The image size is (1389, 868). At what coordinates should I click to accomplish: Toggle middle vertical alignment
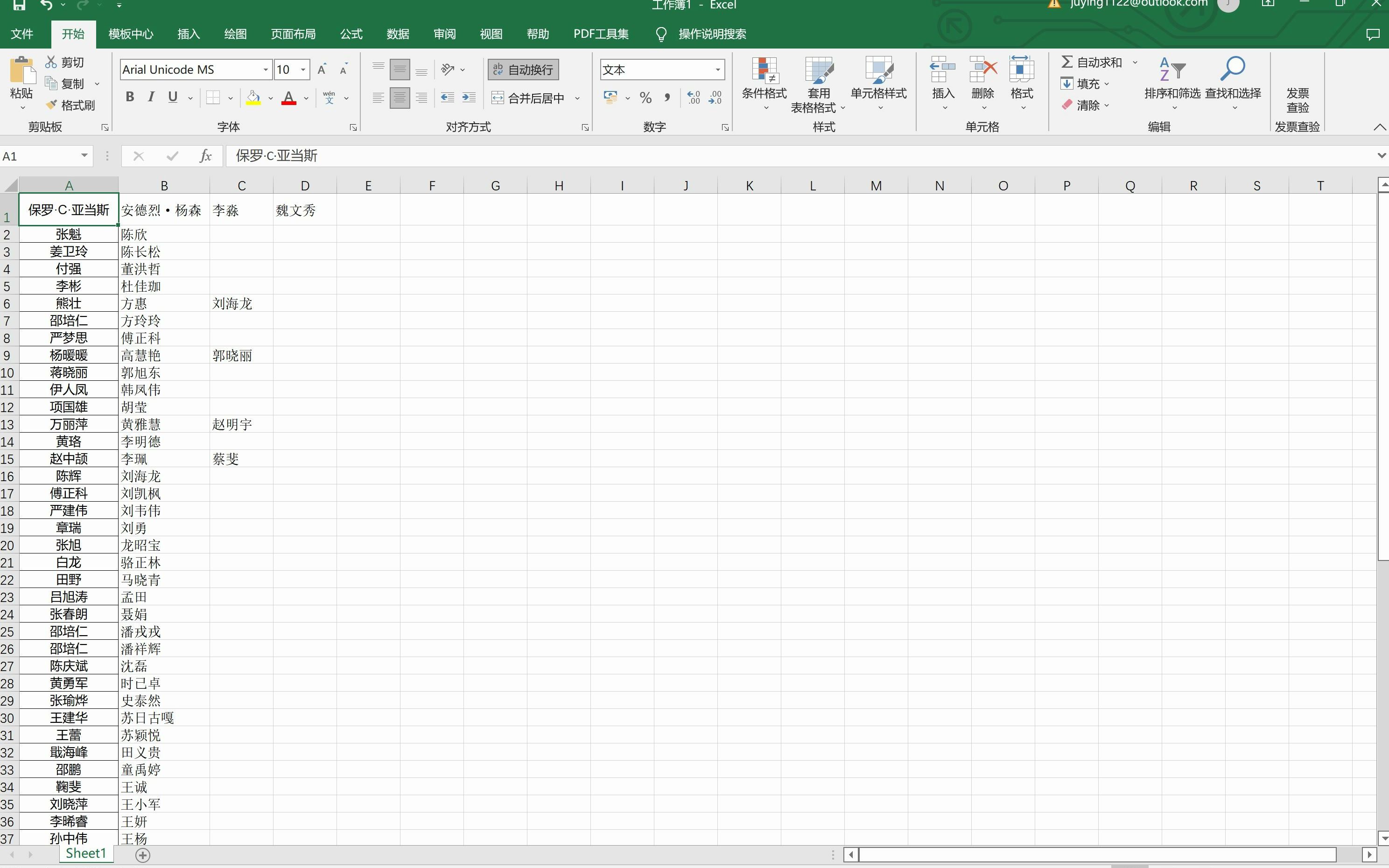(400, 70)
